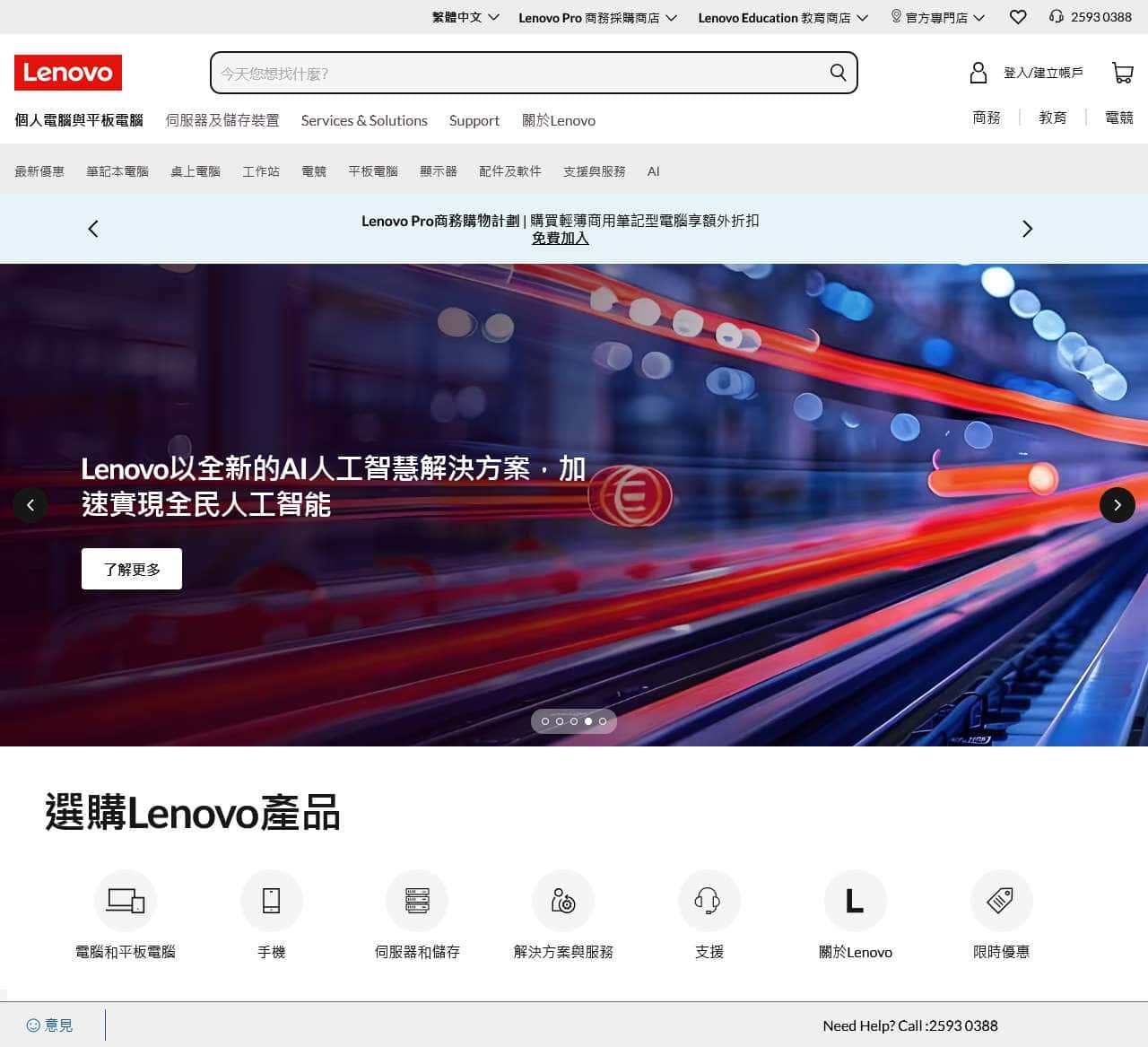
Task: Select the third carousel slide dot
Action: click(x=574, y=721)
